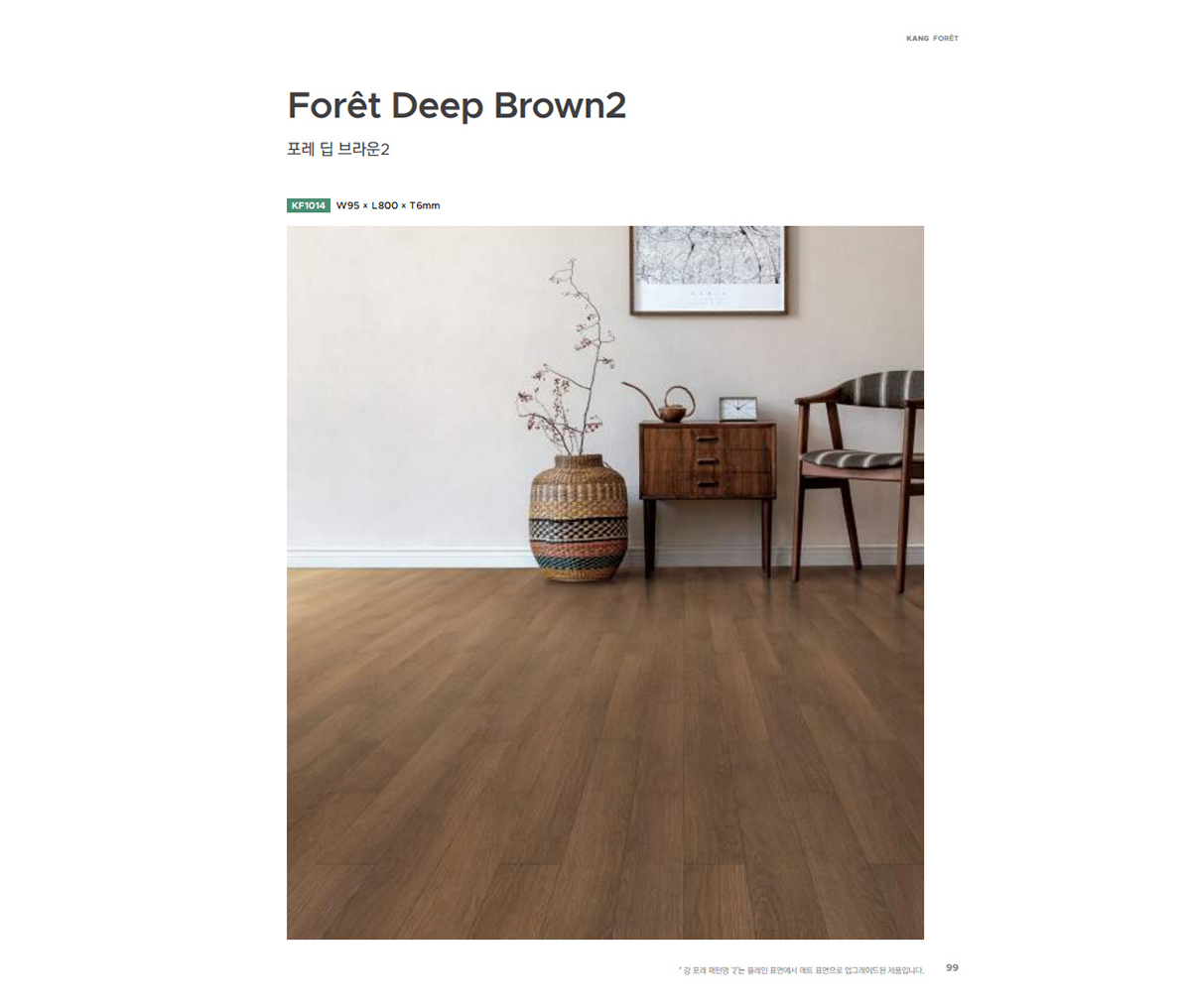1191x1008 pixels.
Task: Click the Korean footnote text at bottom
Action: (800, 970)
